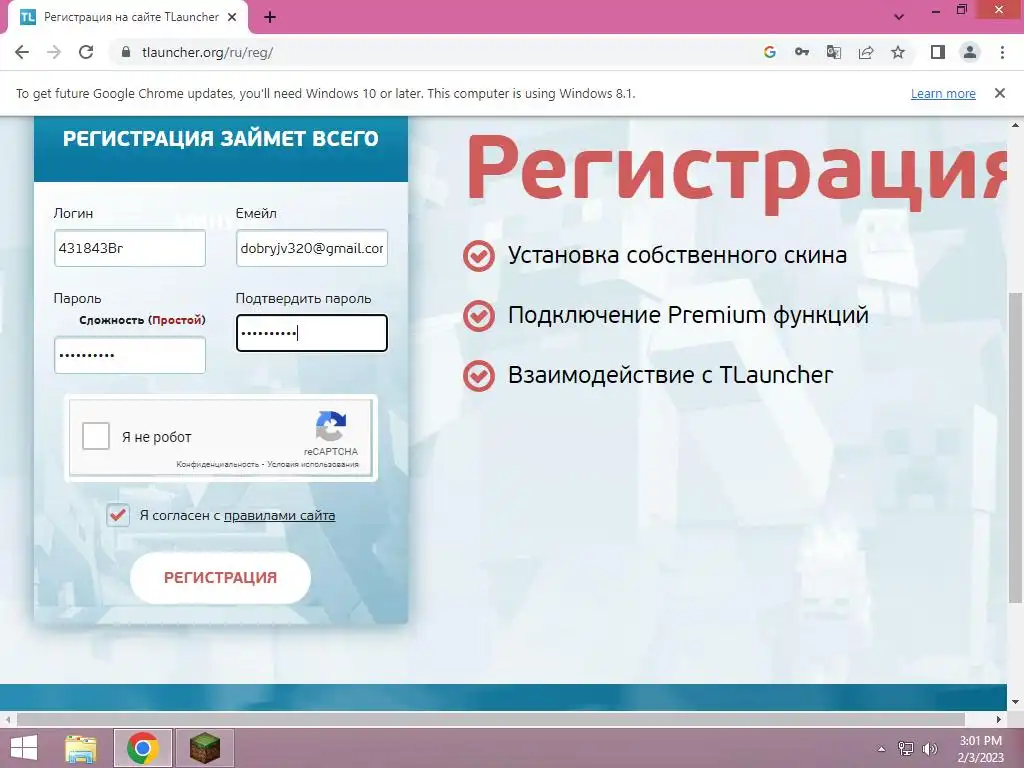Toggle the Chrome side panel
This screenshot has height=768, width=1024.
[938, 52]
